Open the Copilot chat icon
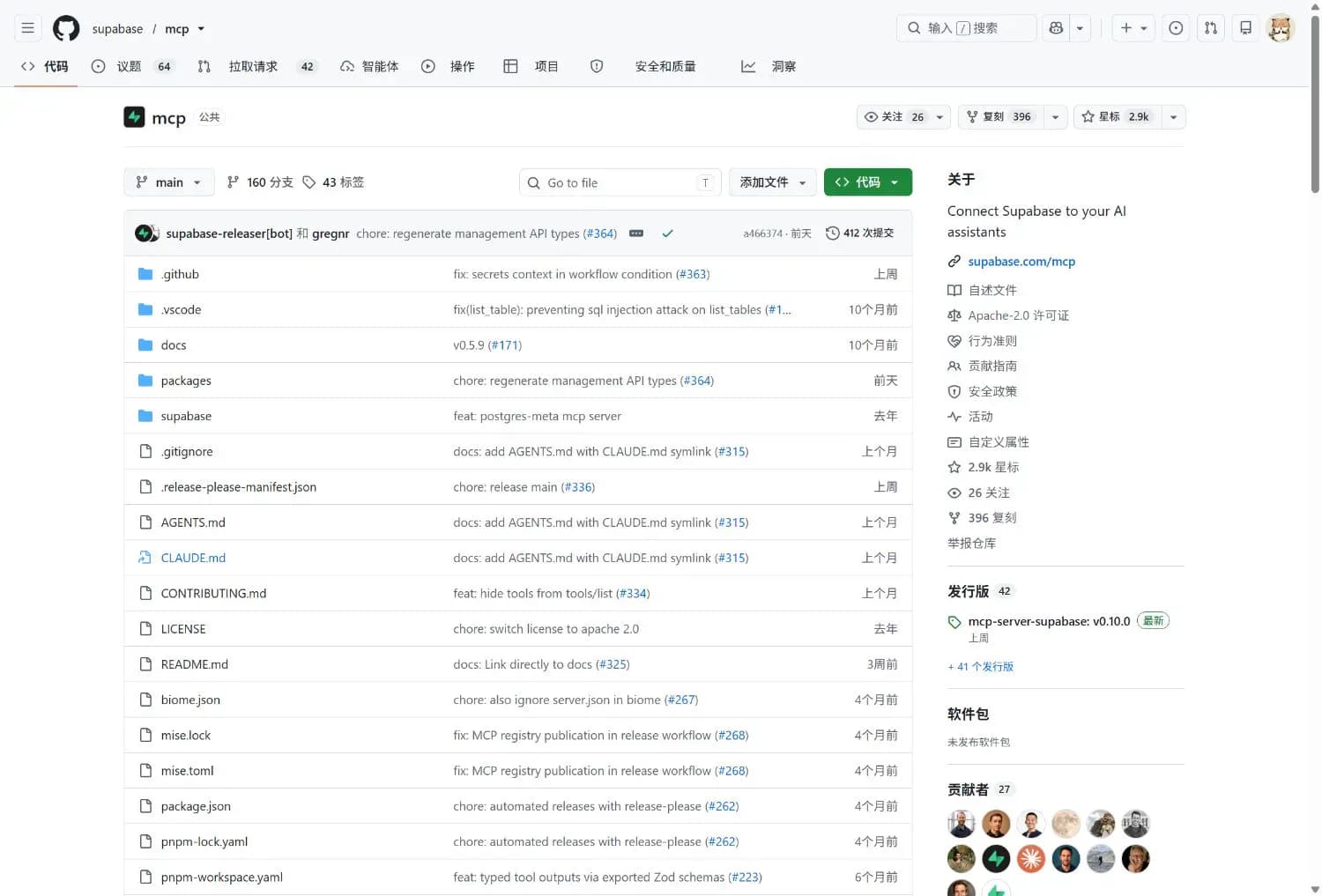 pyautogui.click(x=1056, y=28)
